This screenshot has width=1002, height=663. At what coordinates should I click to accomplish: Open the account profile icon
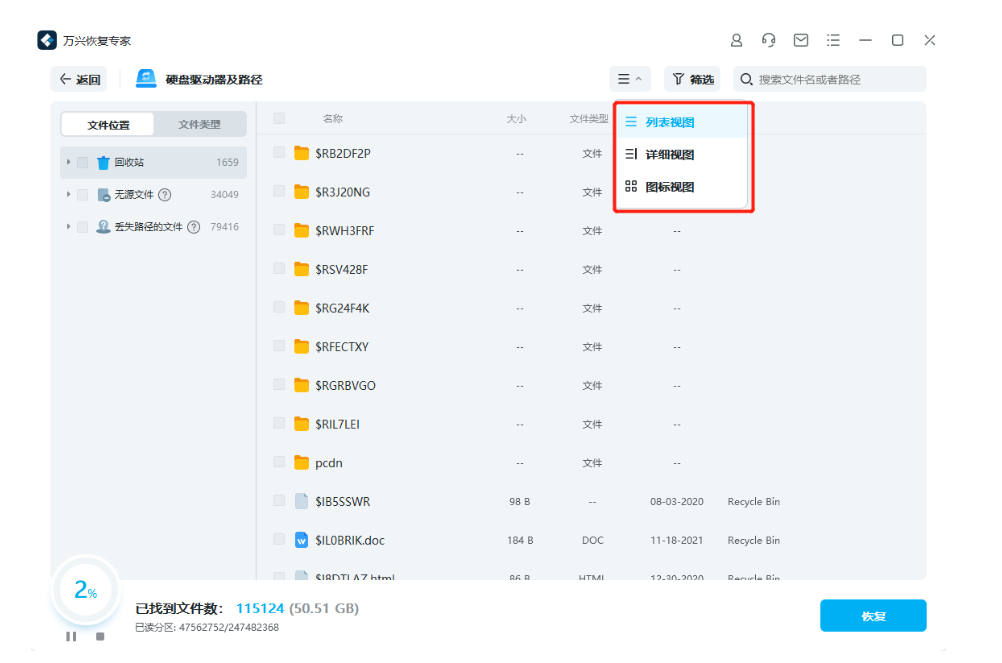pos(736,40)
